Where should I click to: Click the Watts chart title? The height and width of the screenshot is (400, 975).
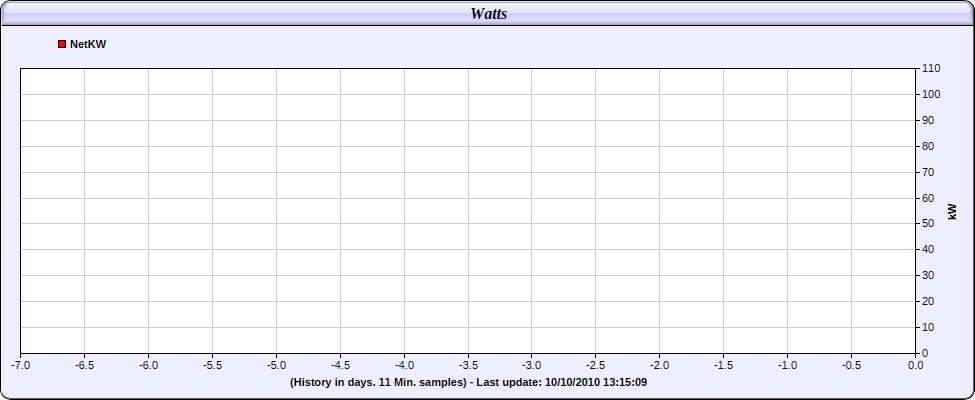pyautogui.click(x=488, y=14)
